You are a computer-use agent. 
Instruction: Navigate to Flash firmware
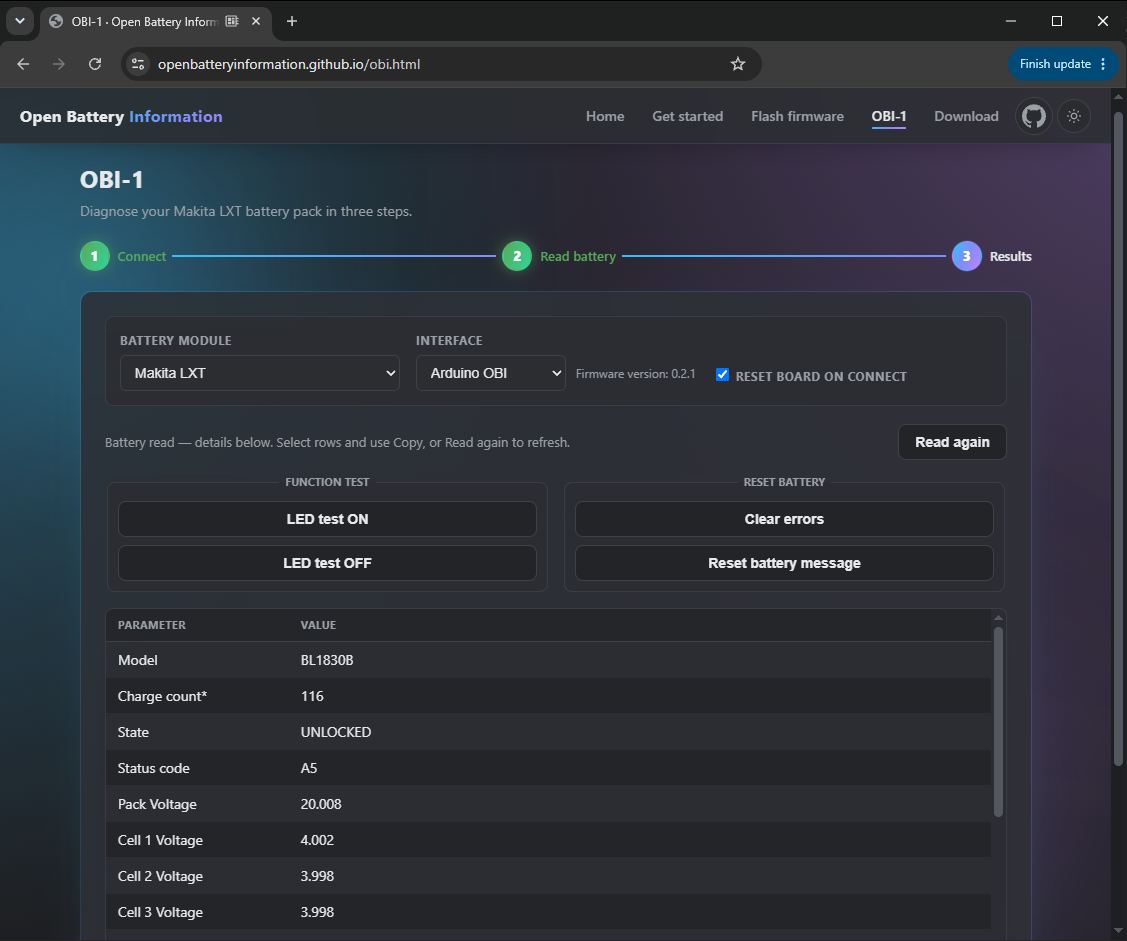tap(798, 116)
